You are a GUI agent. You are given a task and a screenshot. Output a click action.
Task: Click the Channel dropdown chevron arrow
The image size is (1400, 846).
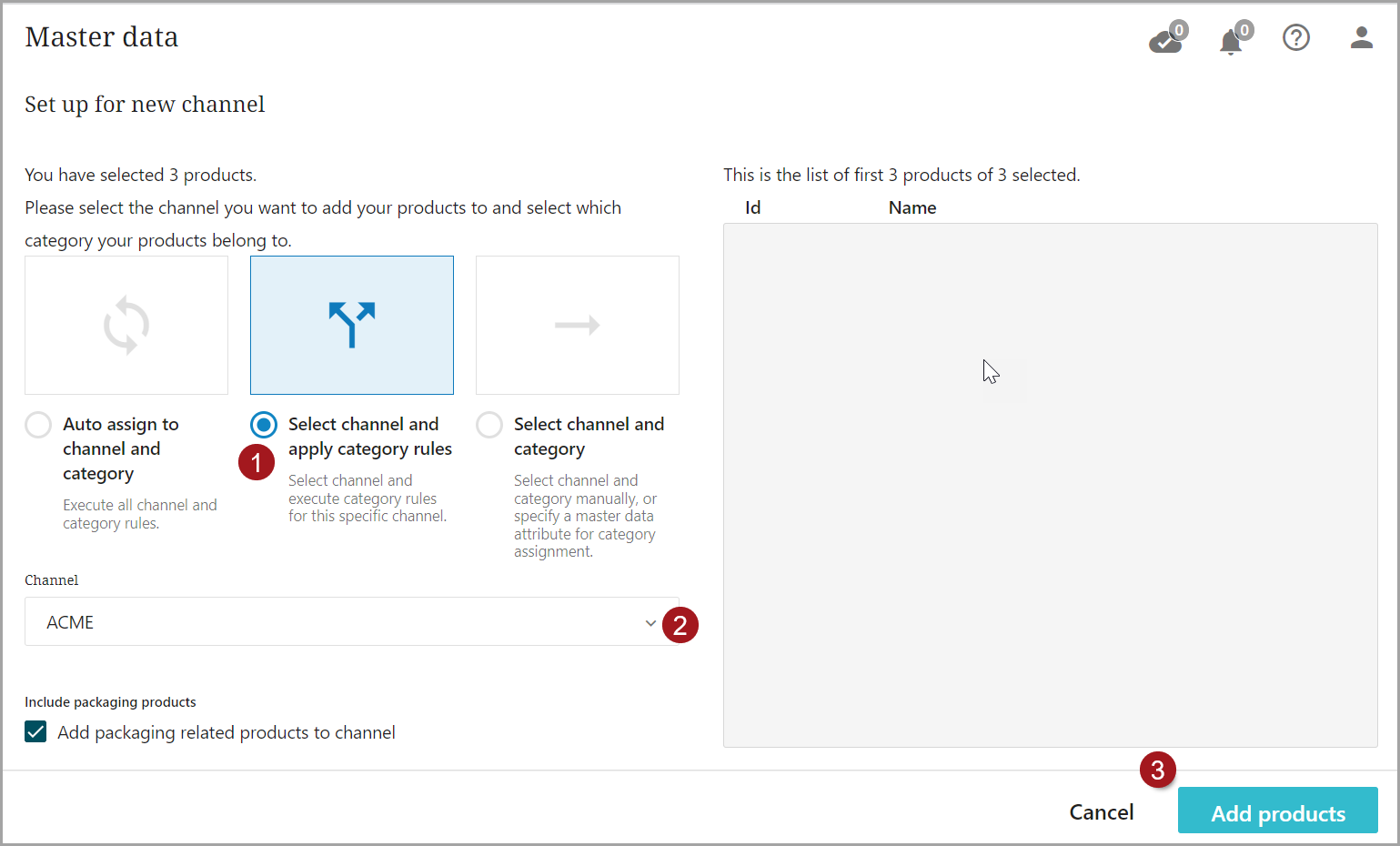click(650, 623)
